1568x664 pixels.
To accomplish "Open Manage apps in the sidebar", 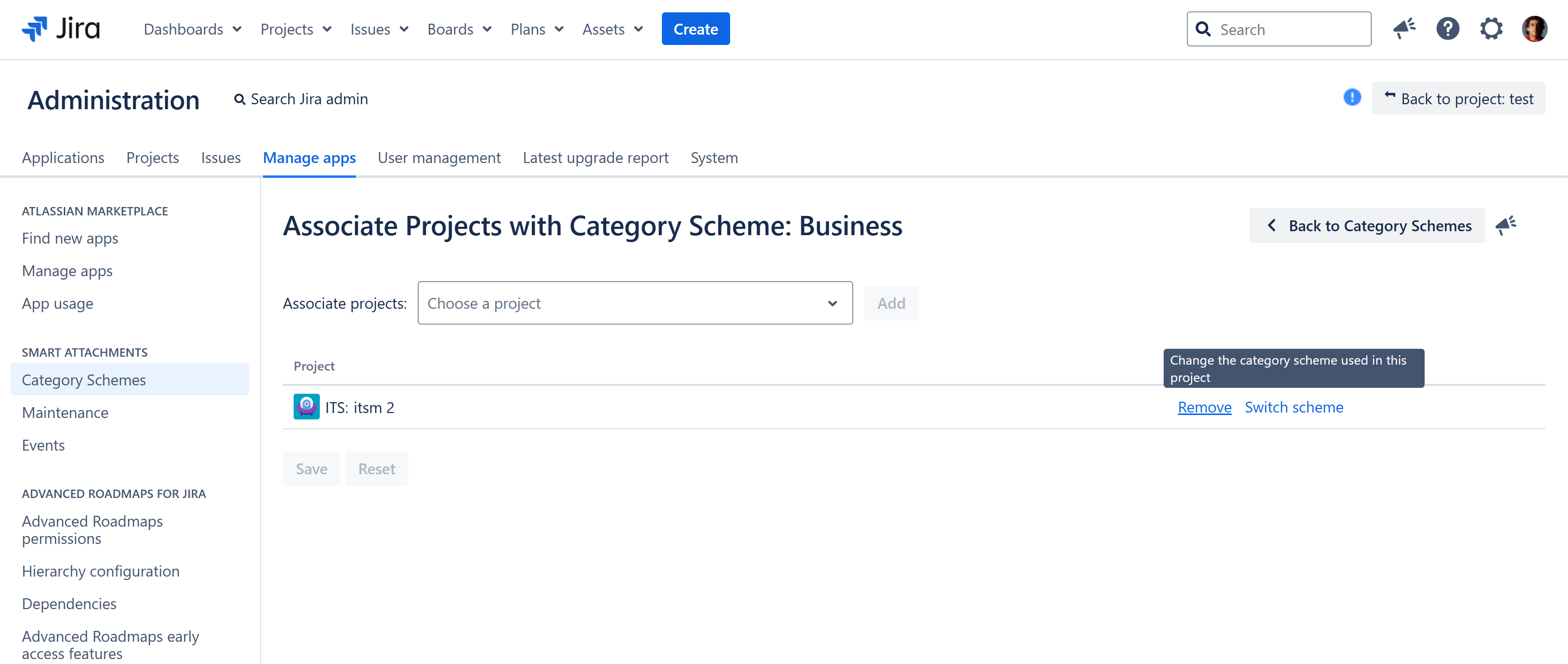I will (67, 271).
